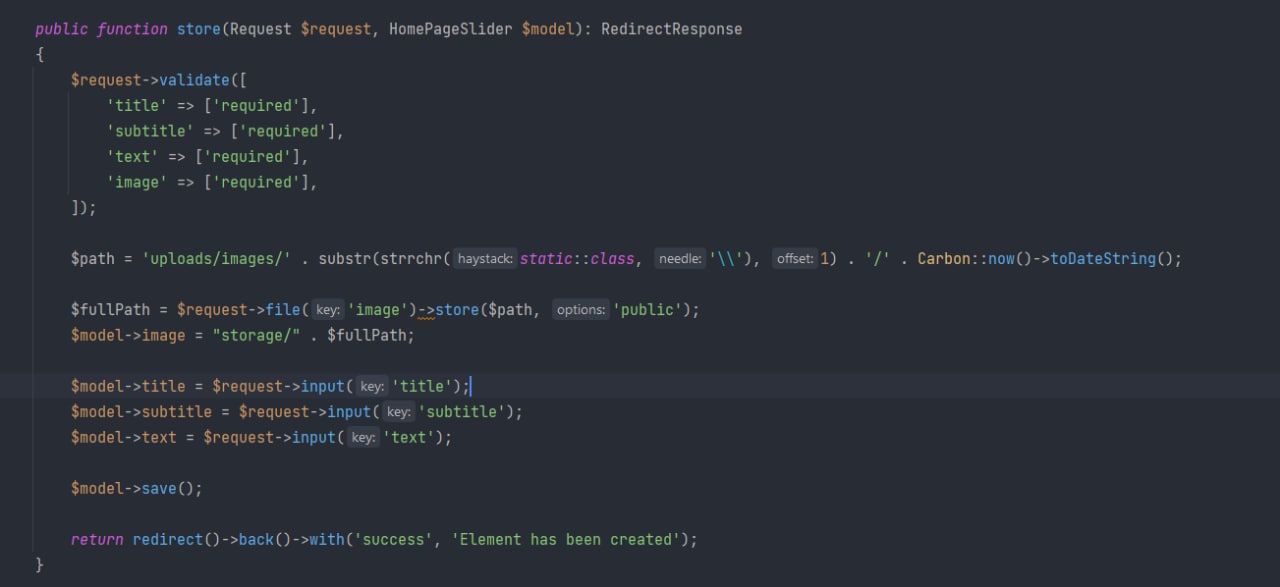This screenshot has width=1280, height=587.
Task: Click the 'substr' function call
Action: (344, 259)
